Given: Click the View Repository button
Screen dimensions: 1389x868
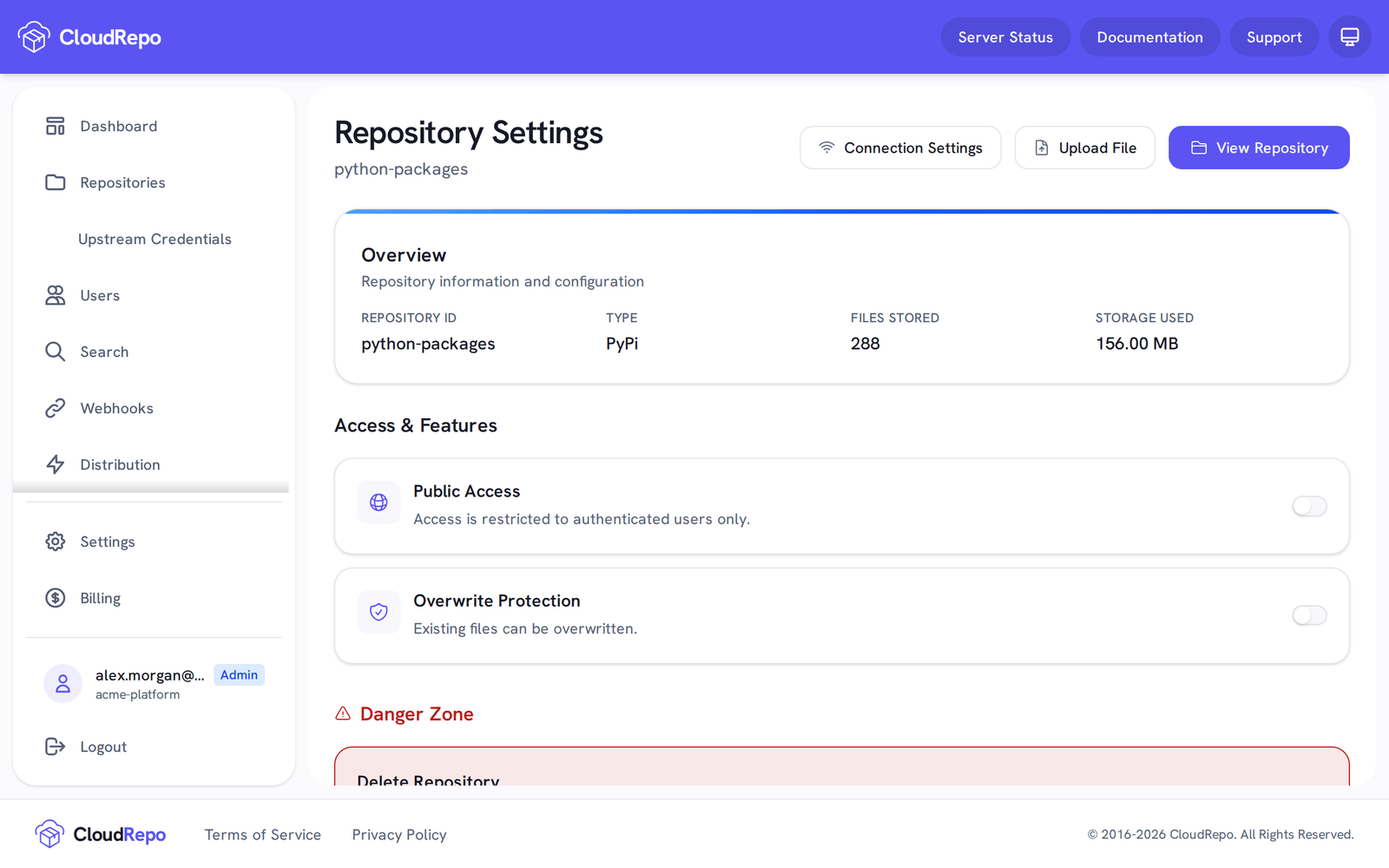Looking at the screenshot, I should tap(1259, 148).
